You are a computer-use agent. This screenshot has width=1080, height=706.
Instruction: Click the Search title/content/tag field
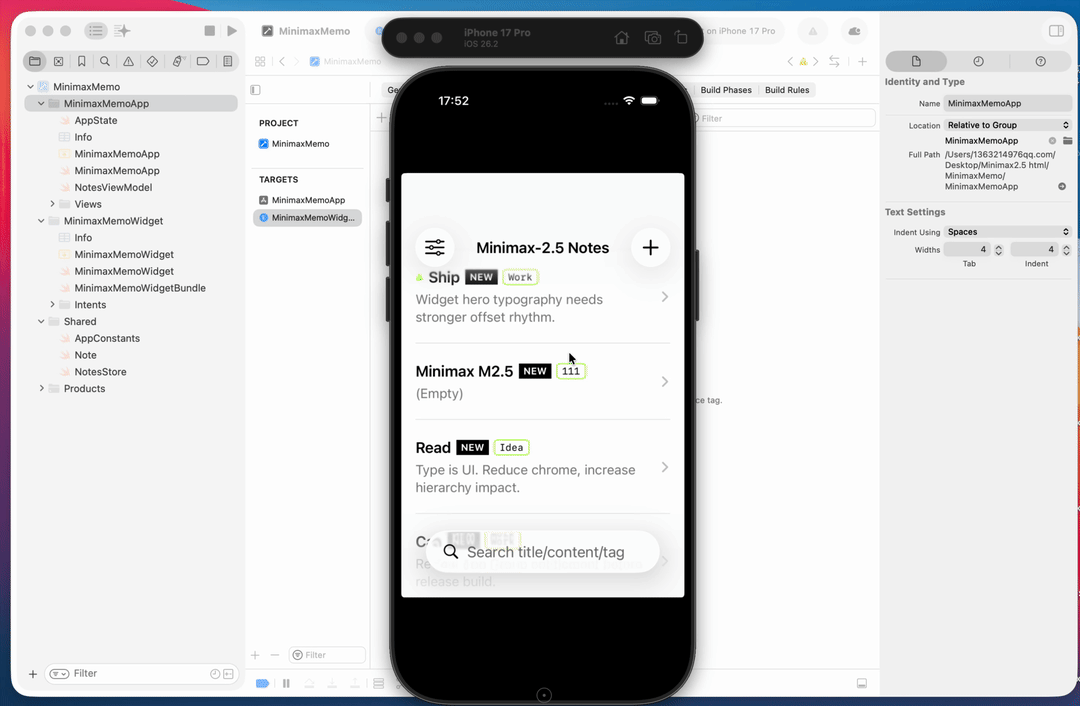(x=543, y=552)
